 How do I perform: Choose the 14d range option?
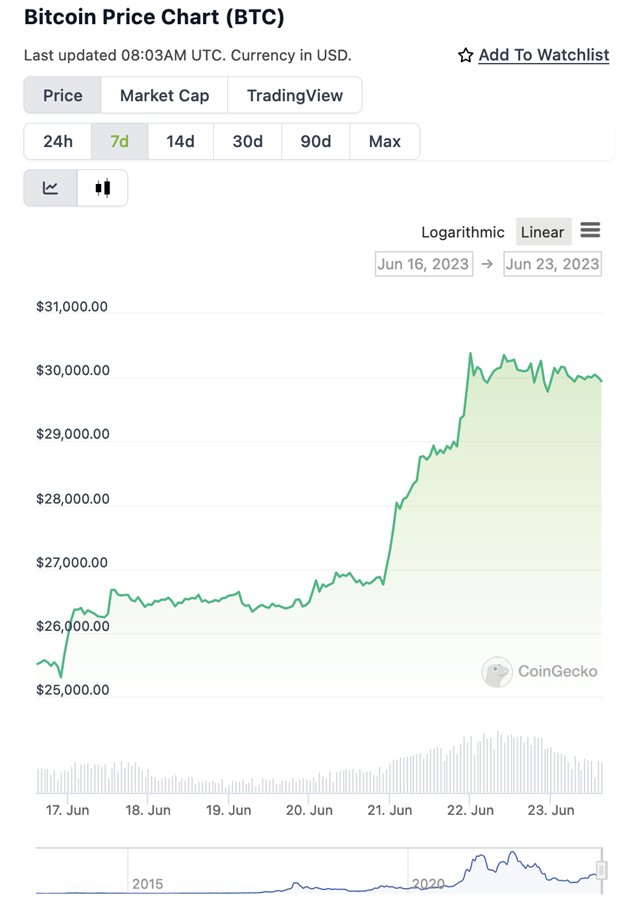pos(181,141)
